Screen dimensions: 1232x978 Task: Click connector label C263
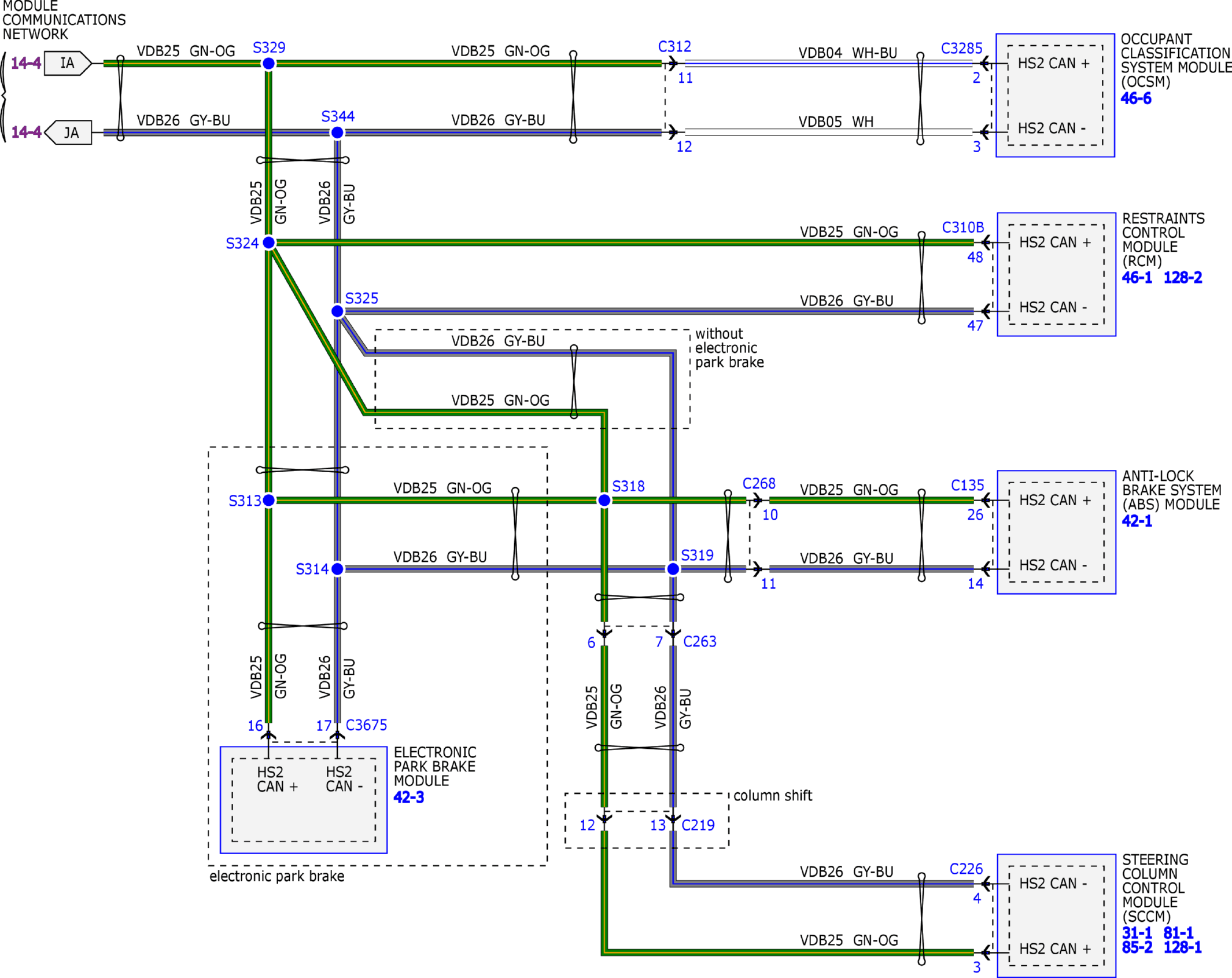pyautogui.click(x=699, y=641)
